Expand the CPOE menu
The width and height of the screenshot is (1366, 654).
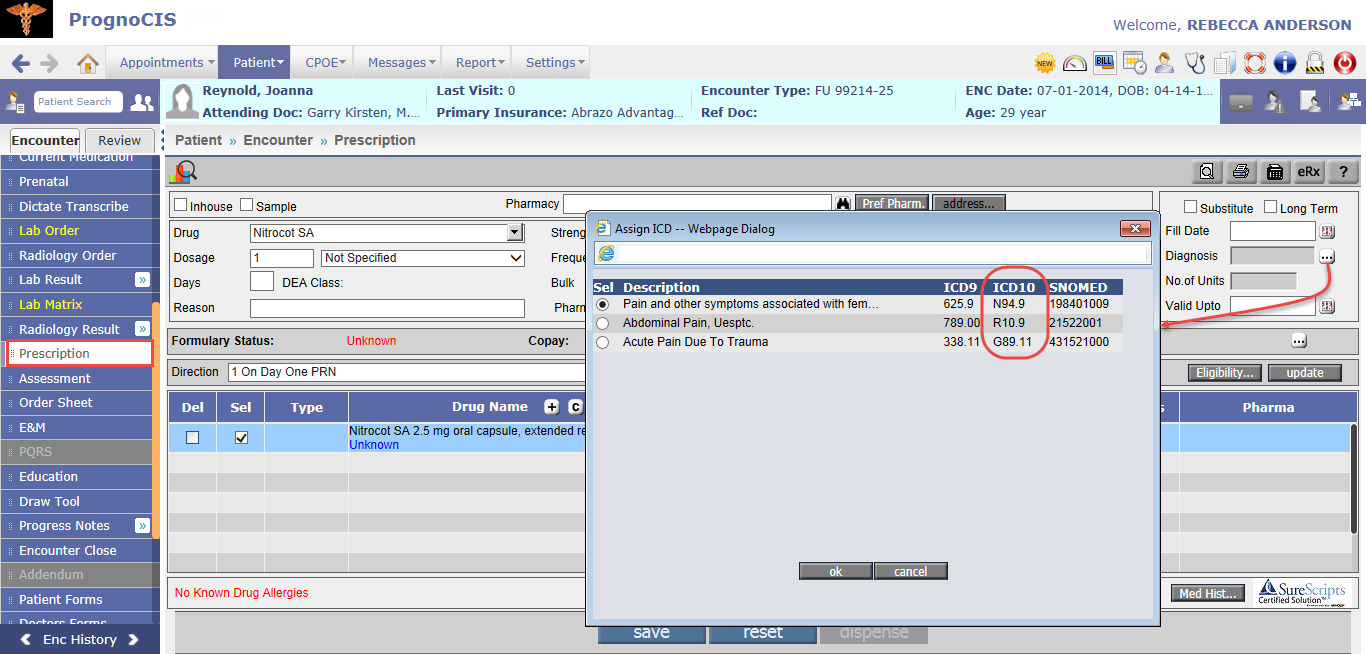pyautogui.click(x=322, y=62)
